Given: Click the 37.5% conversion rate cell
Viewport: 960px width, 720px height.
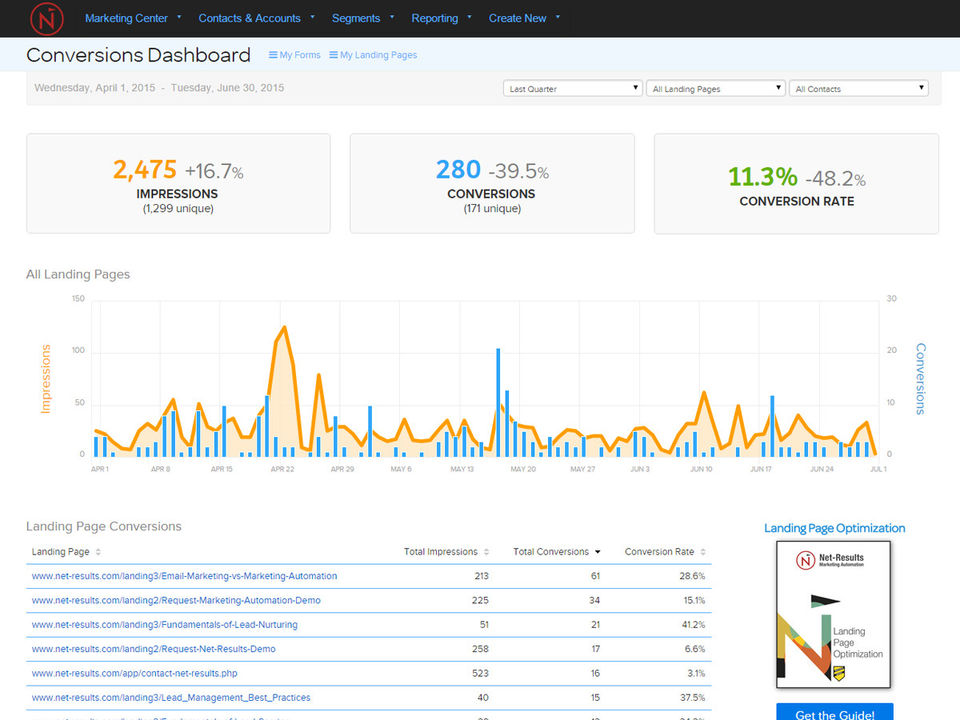Looking at the screenshot, I should (x=692, y=698).
